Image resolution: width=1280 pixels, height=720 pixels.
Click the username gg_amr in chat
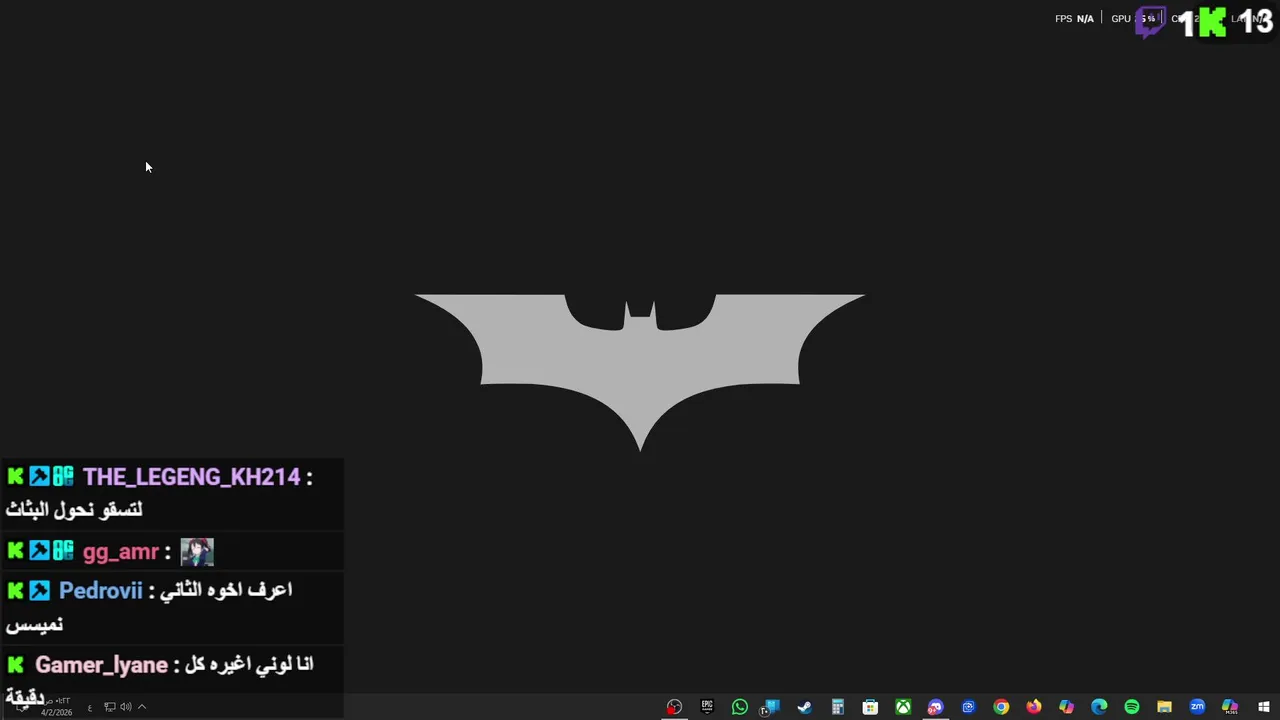(121, 552)
